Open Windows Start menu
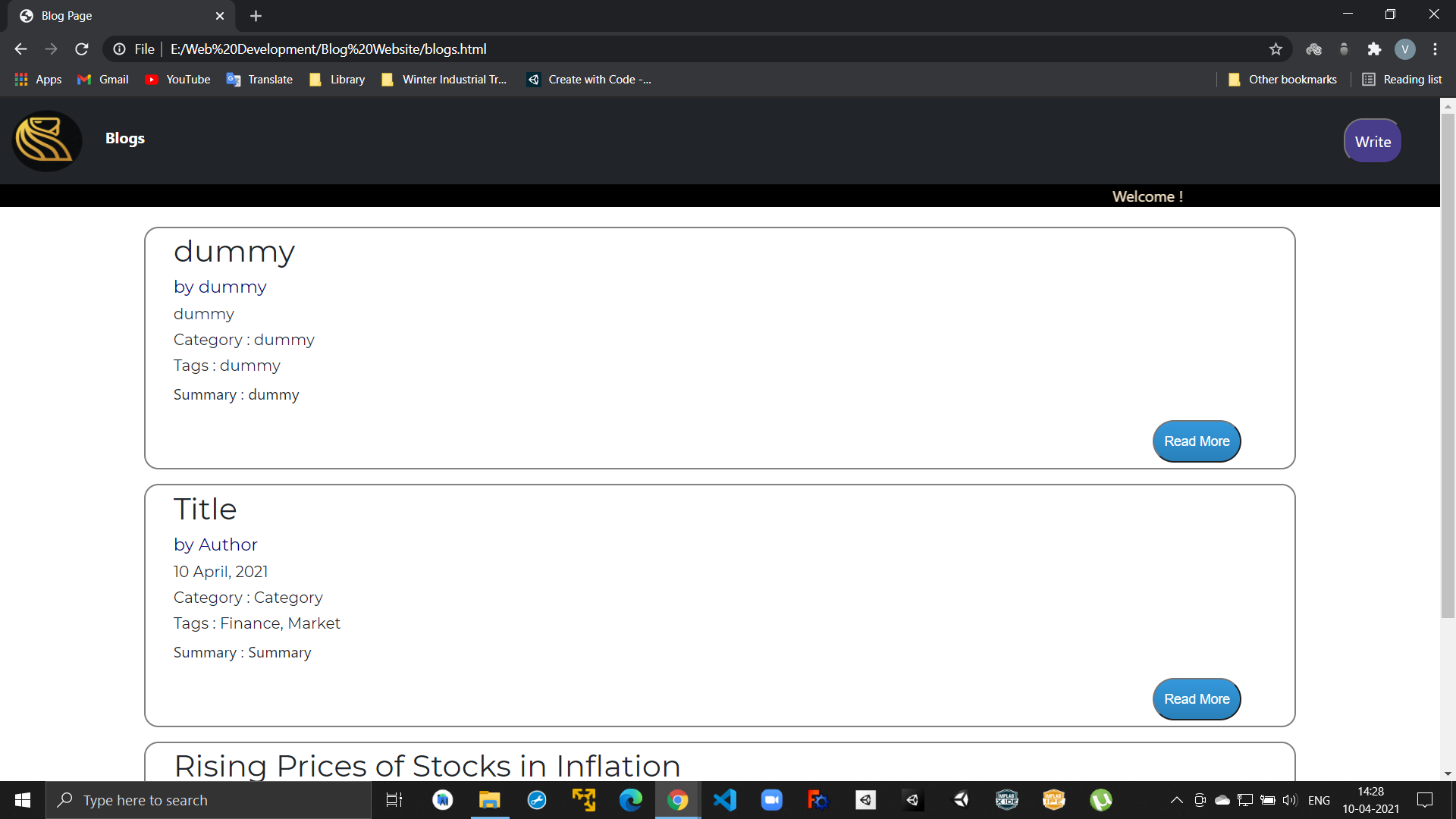This screenshot has height=819, width=1456. click(x=23, y=800)
